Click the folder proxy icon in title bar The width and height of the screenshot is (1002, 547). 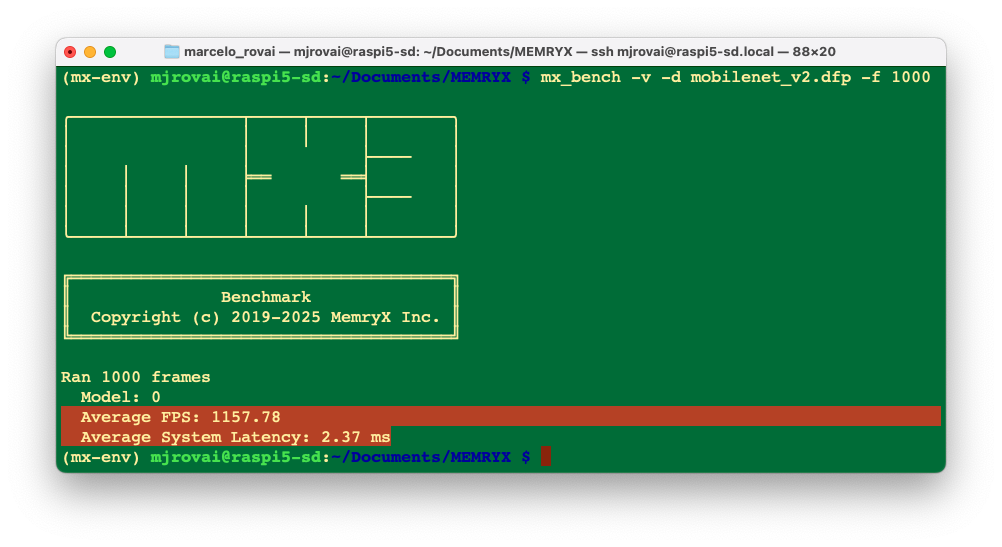pos(171,52)
